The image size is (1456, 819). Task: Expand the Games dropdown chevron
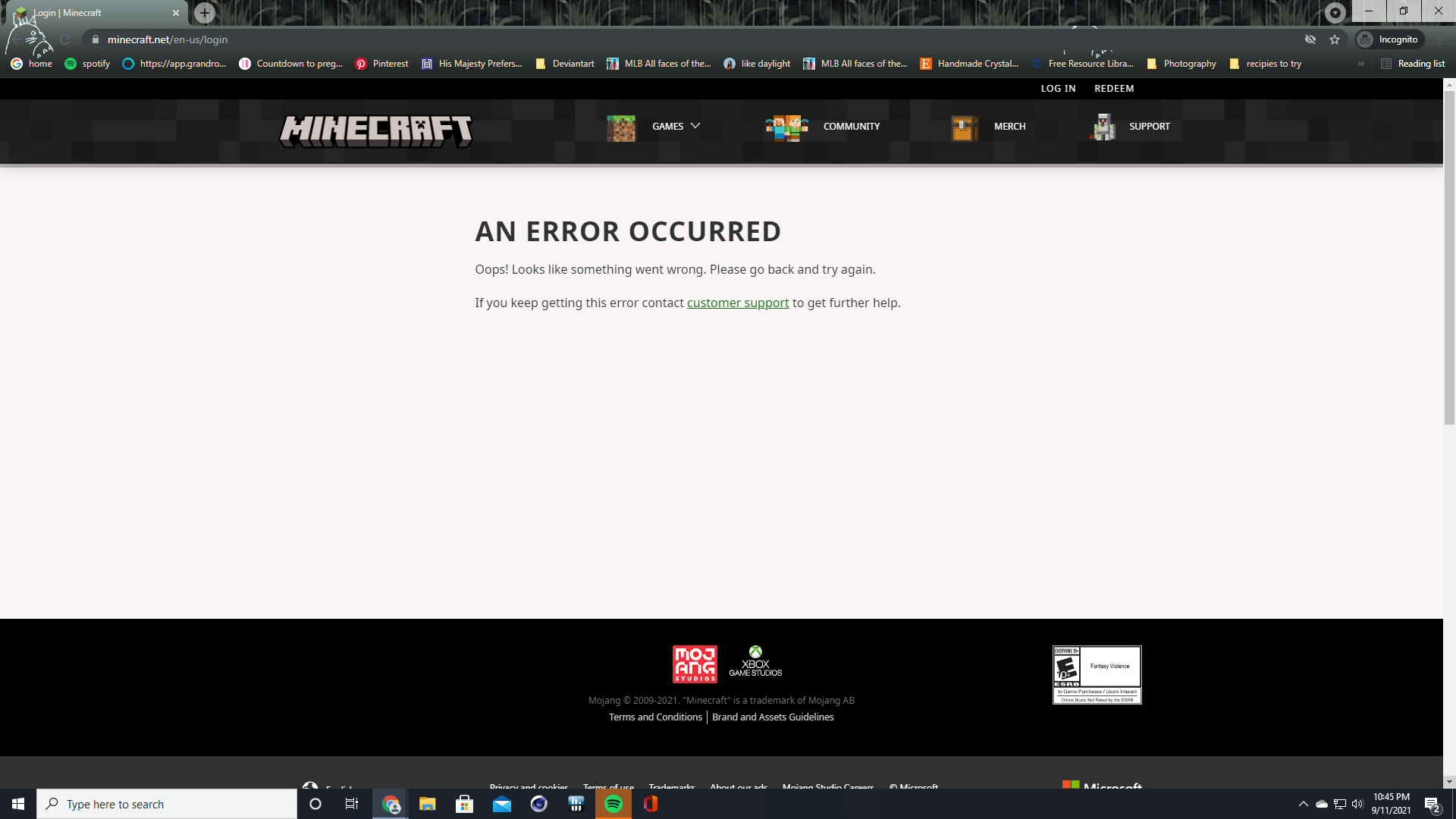pos(695,126)
